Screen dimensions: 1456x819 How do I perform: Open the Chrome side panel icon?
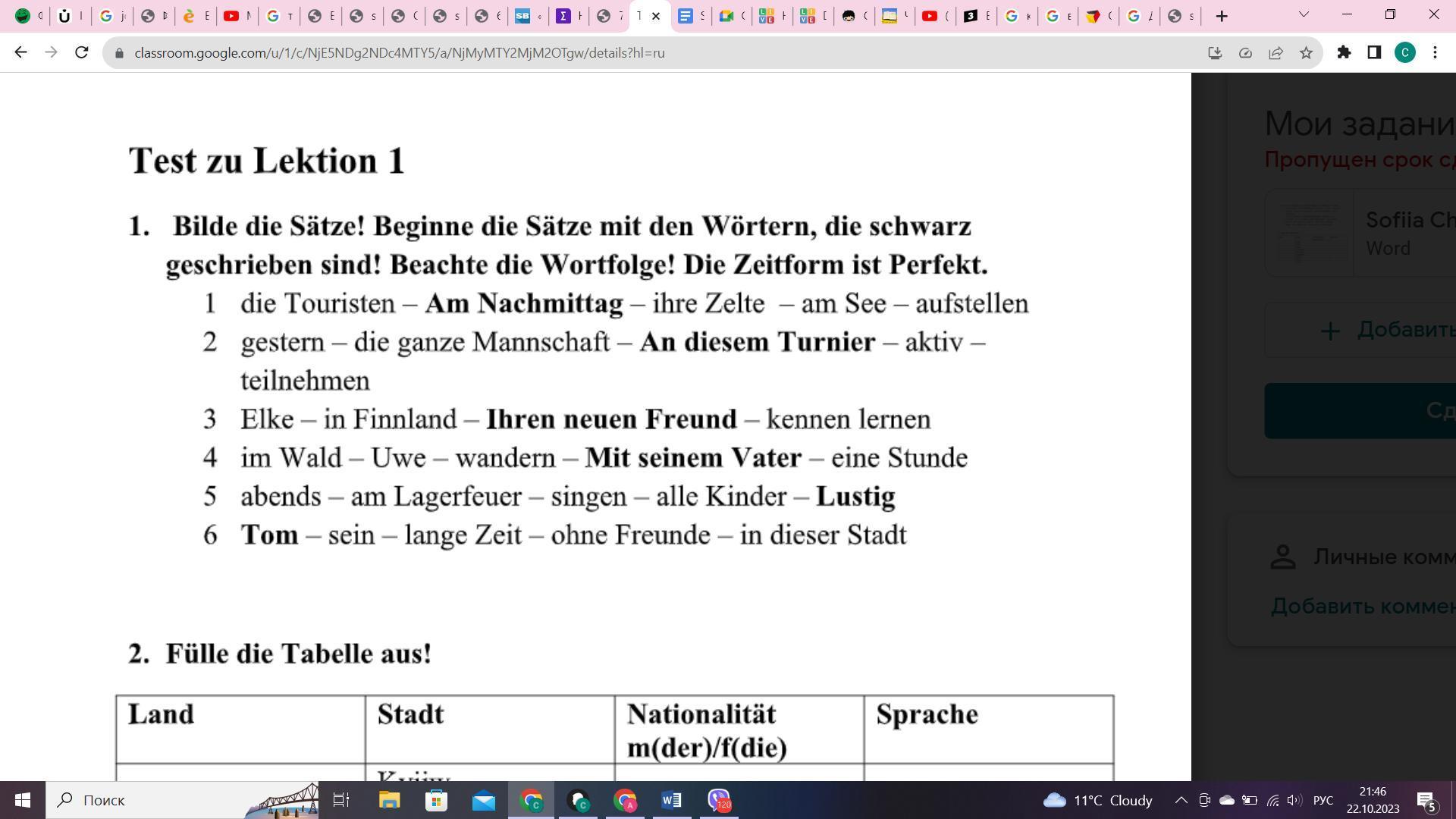1374,52
